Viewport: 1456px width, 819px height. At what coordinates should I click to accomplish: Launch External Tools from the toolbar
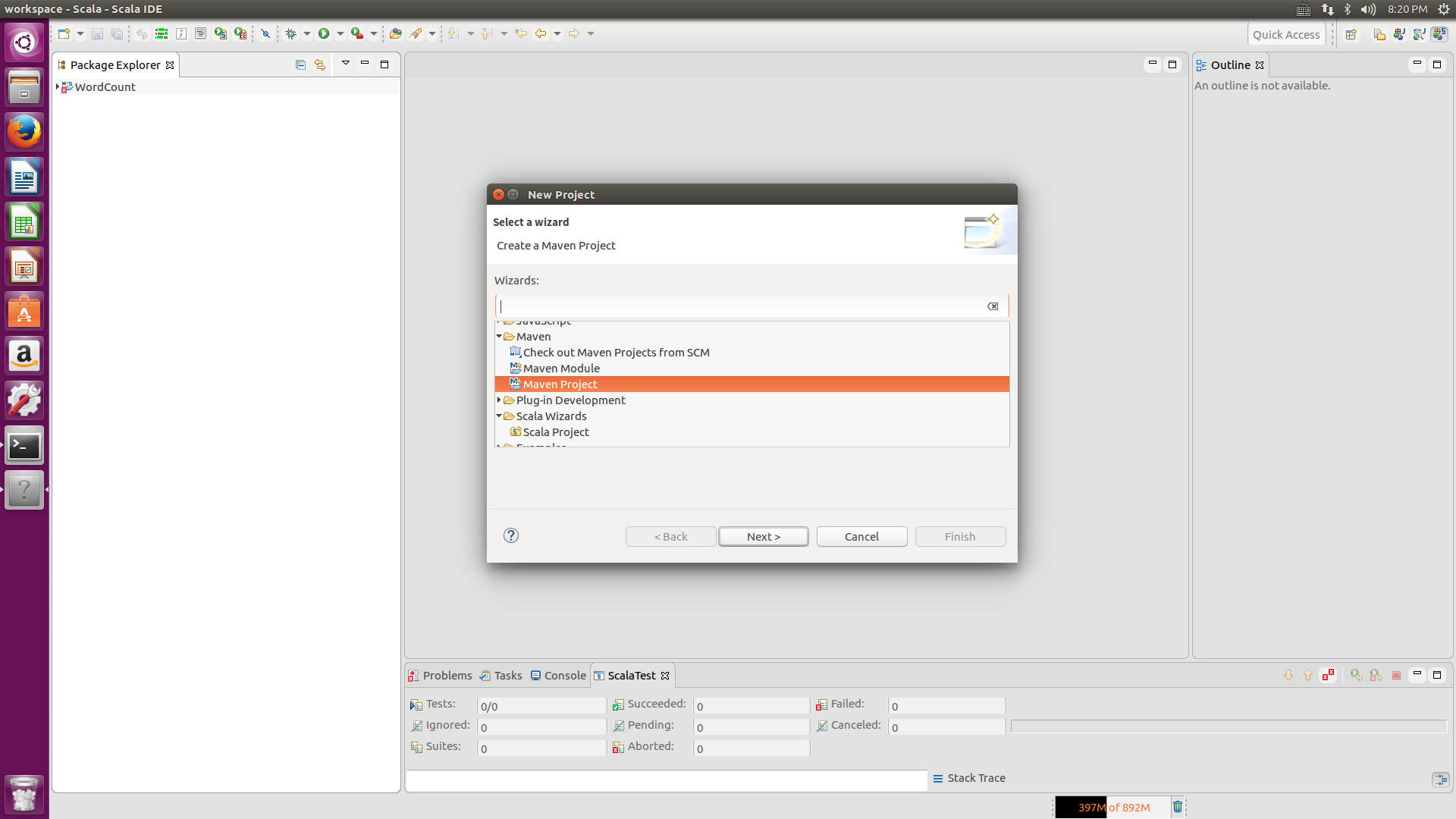359,33
